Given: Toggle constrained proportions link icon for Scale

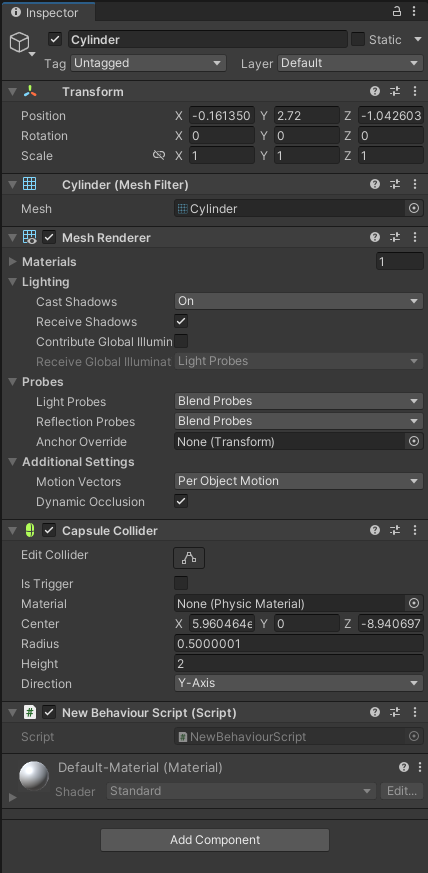Looking at the screenshot, I should [159, 155].
